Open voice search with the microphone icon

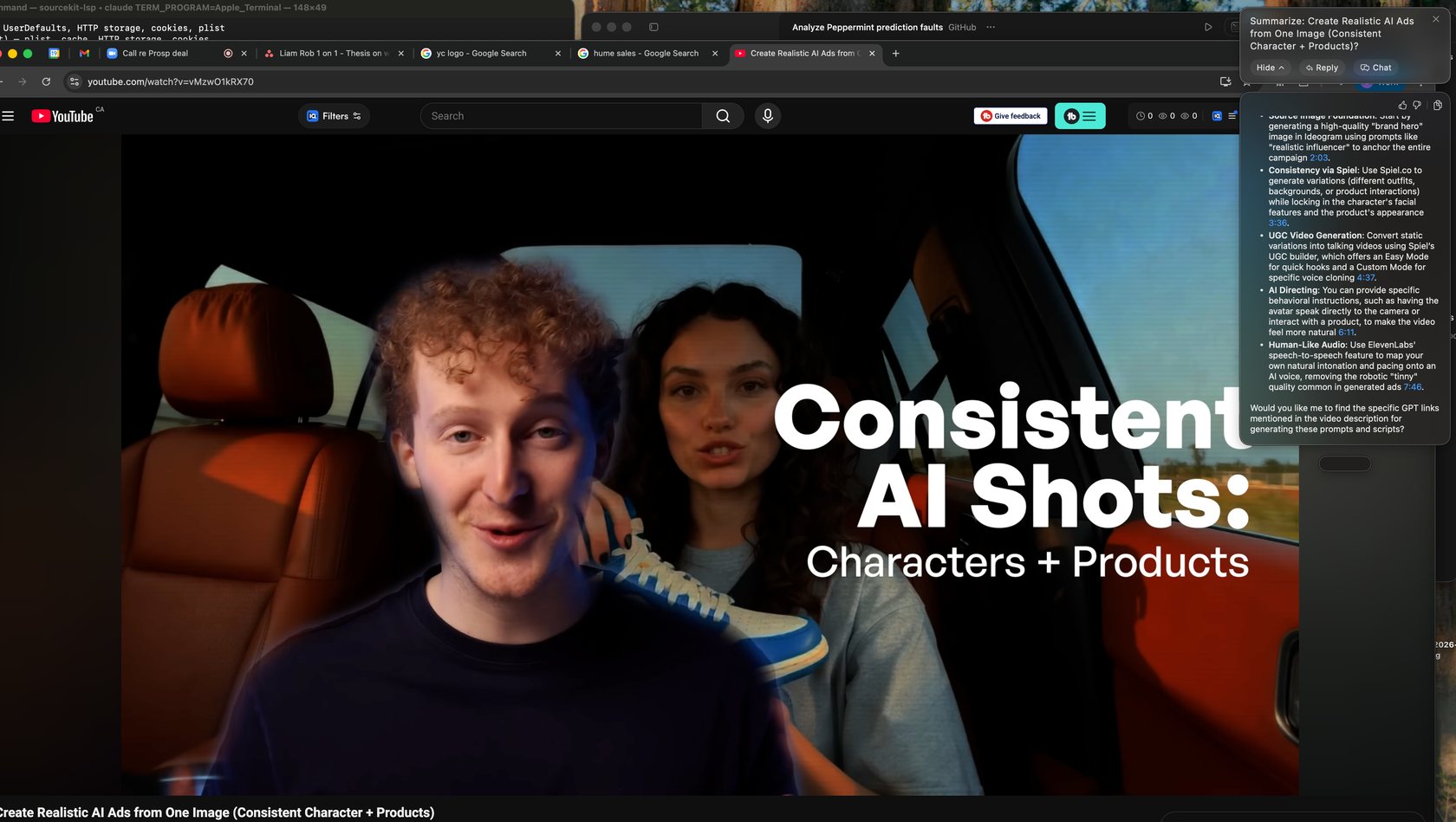(768, 115)
